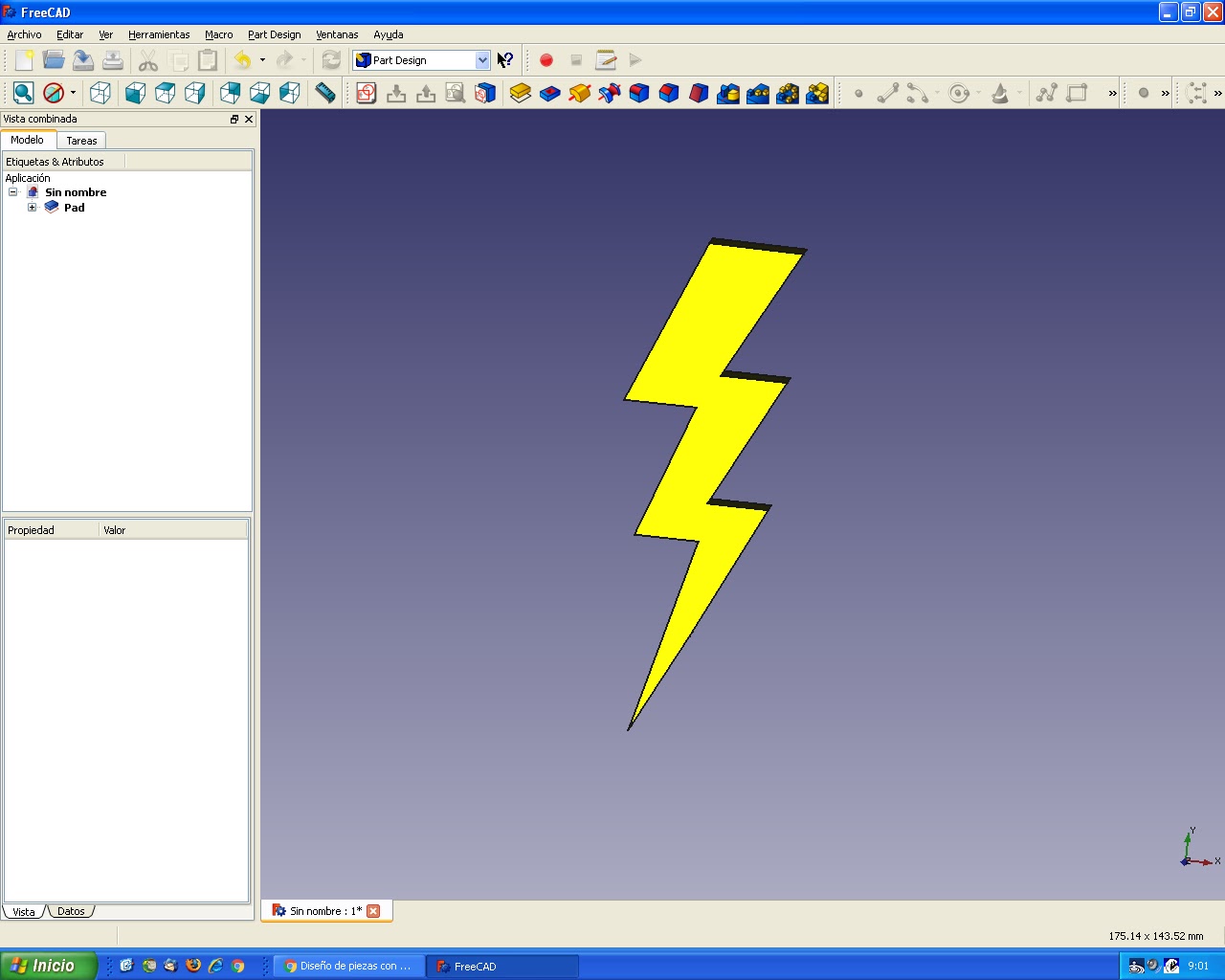The width and height of the screenshot is (1225, 980).
Task: Click the Fillet tool icon
Action: click(x=639, y=93)
